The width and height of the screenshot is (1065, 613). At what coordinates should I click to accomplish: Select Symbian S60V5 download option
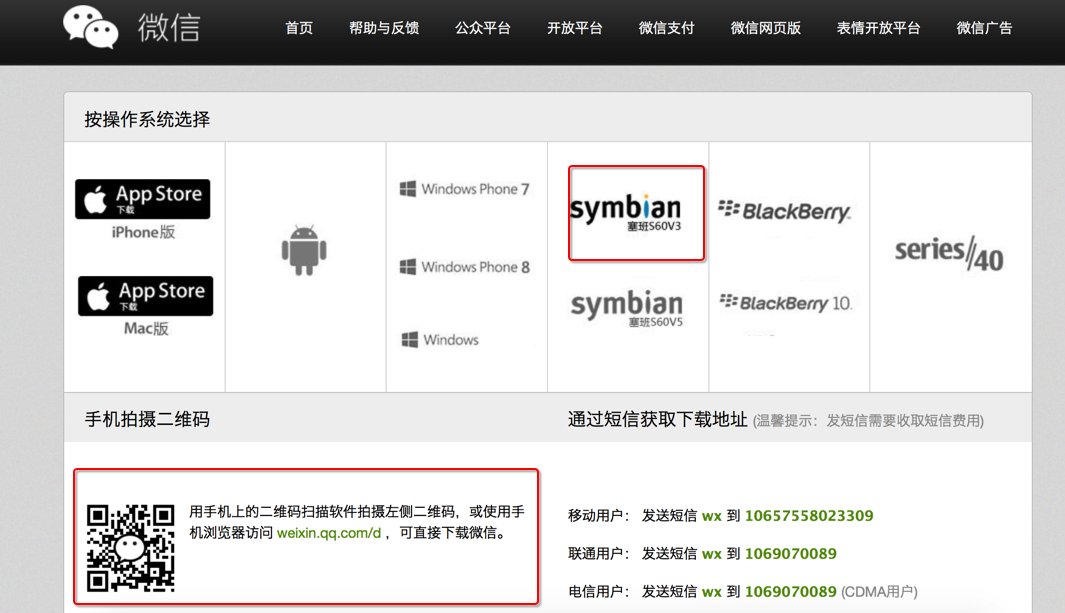pos(626,310)
